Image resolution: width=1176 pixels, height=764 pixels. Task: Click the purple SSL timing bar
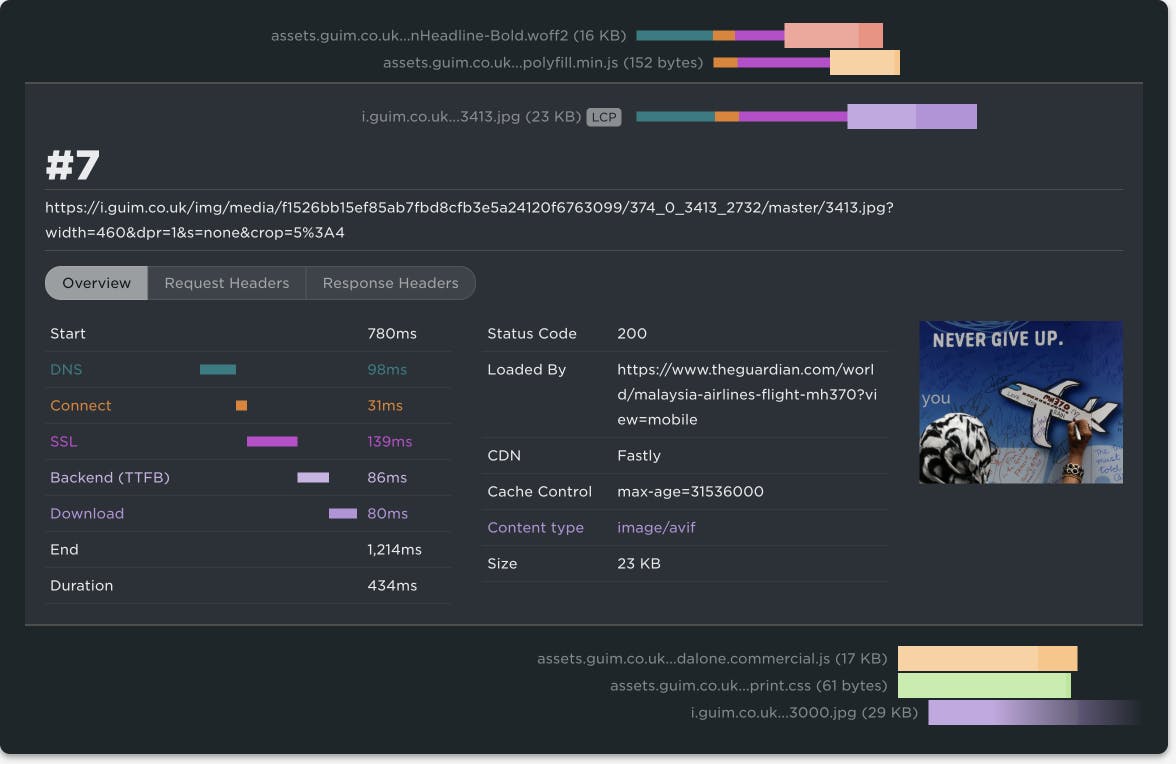[x=272, y=441]
